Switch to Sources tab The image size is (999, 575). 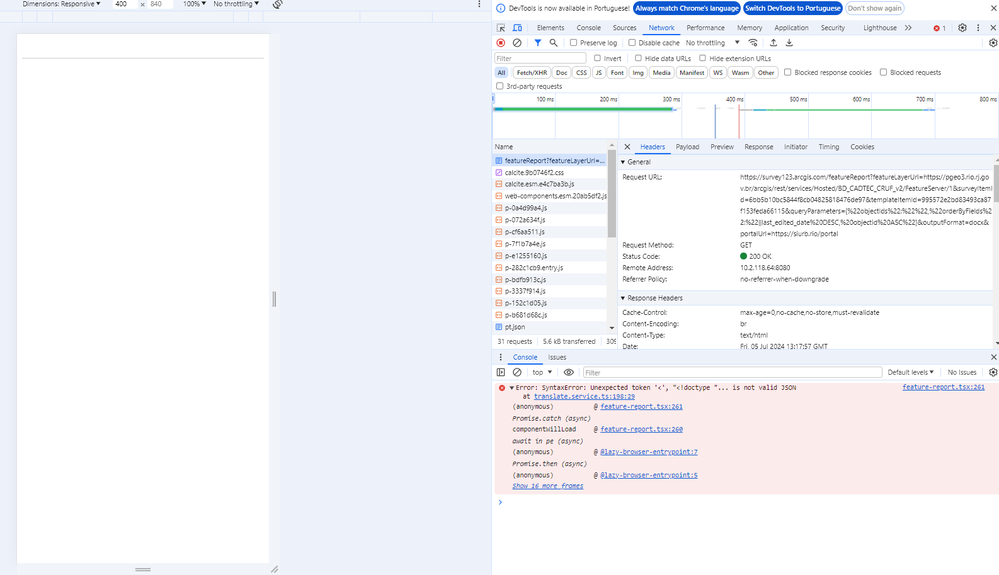tap(624, 28)
